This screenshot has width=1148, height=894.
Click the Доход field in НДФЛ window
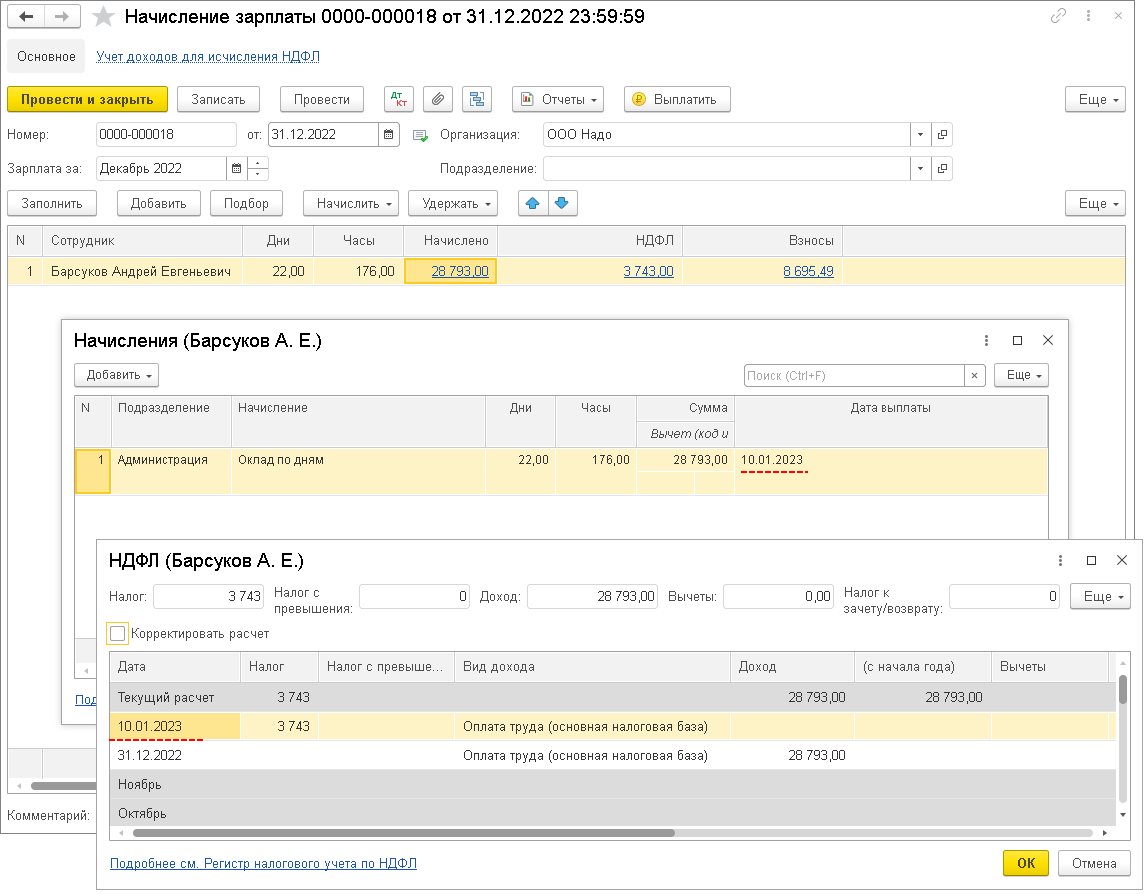pyautogui.click(x=592, y=596)
